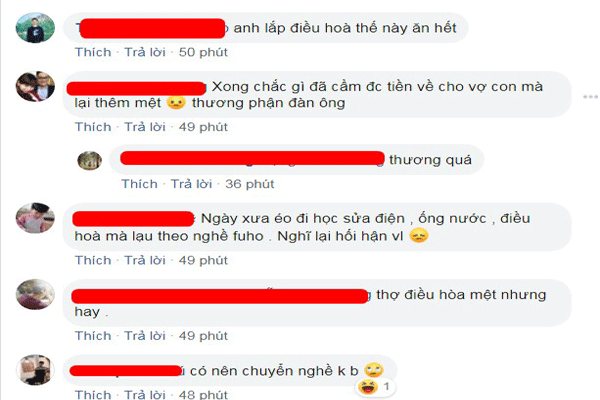The width and height of the screenshot is (600, 400).
Task: Click Thích under the 'thương phận đàn ông' comment
Action: (x=93, y=127)
